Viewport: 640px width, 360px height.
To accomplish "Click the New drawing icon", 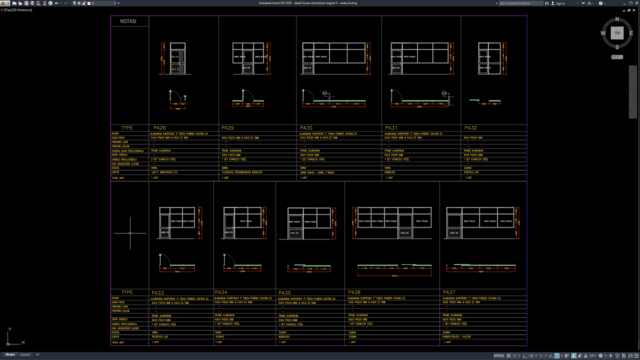I will pyautogui.click(x=14, y=3).
